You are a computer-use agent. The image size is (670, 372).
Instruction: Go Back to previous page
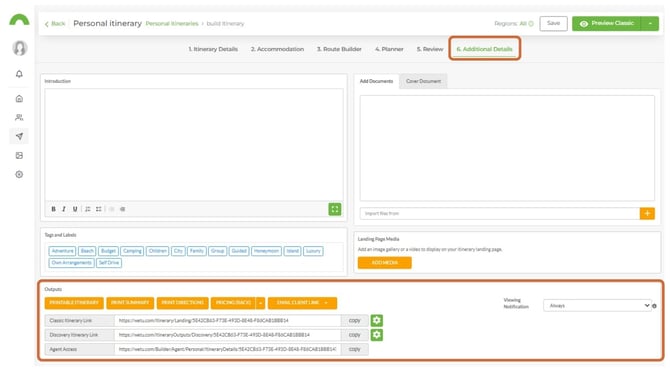click(x=55, y=24)
